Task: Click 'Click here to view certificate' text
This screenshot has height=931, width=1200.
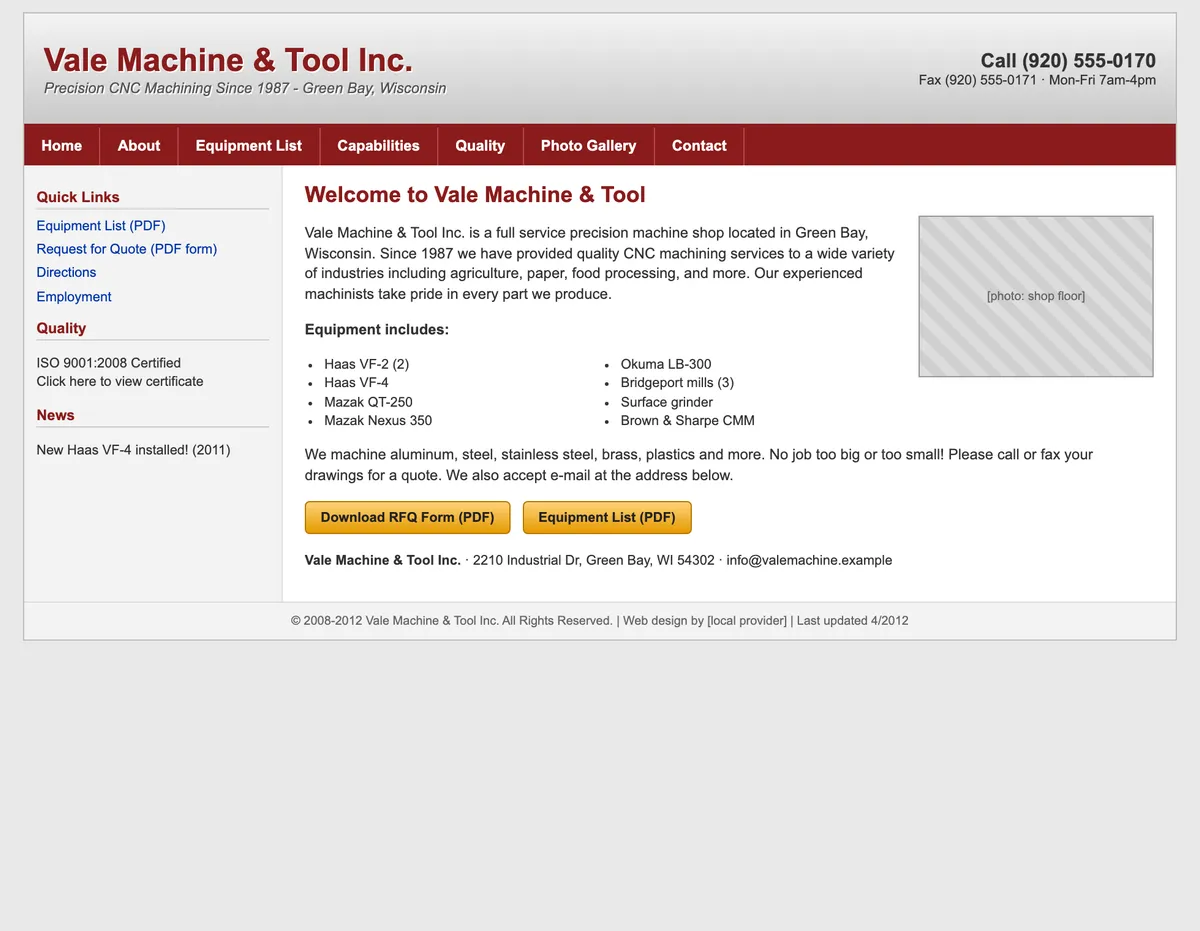Action: tap(120, 381)
